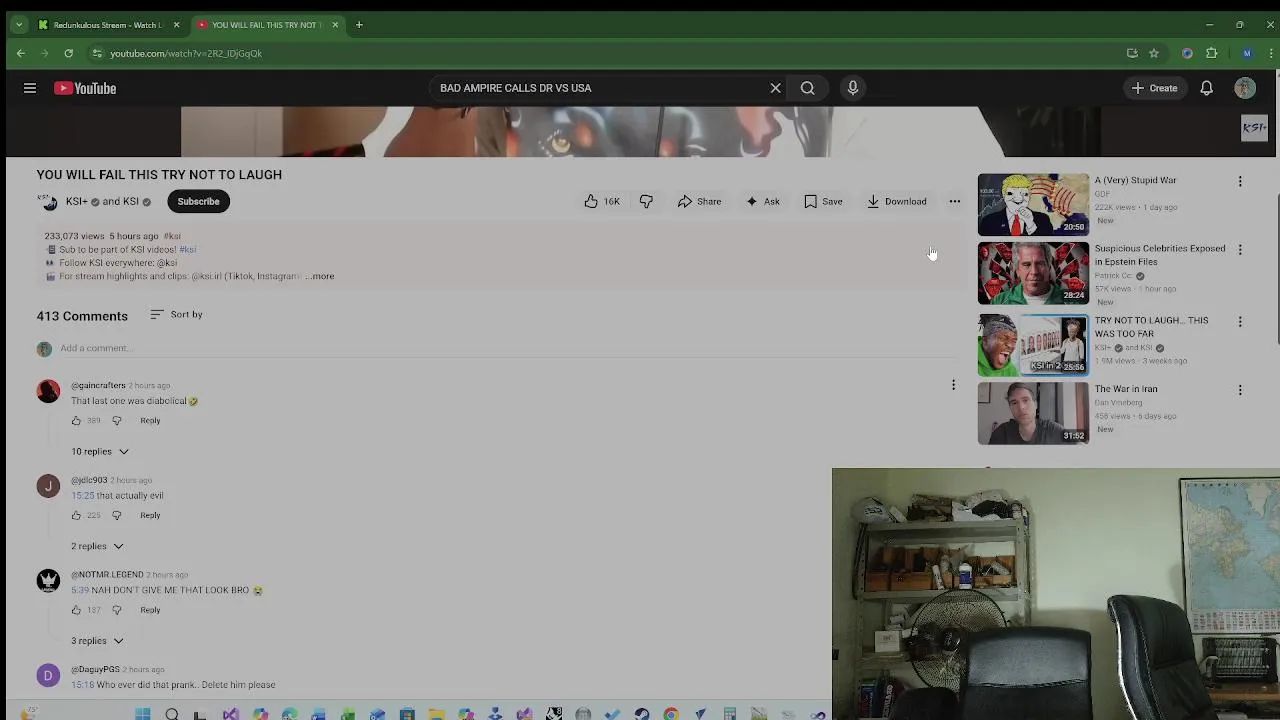
Task: Open a new browser tab
Action: tap(359, 24)
